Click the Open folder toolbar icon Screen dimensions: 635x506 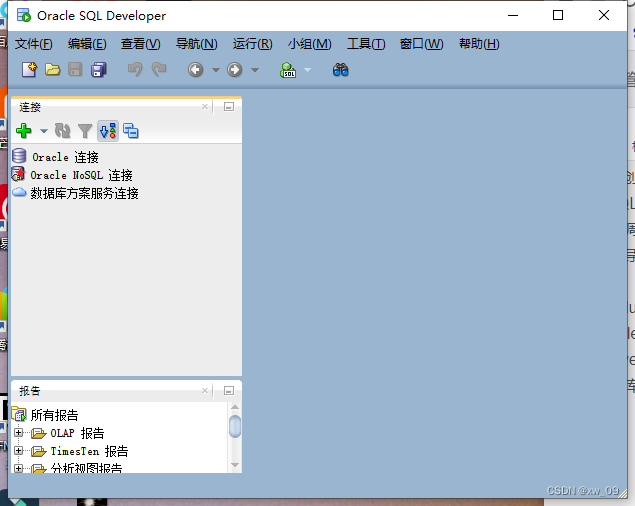(52, 70)
